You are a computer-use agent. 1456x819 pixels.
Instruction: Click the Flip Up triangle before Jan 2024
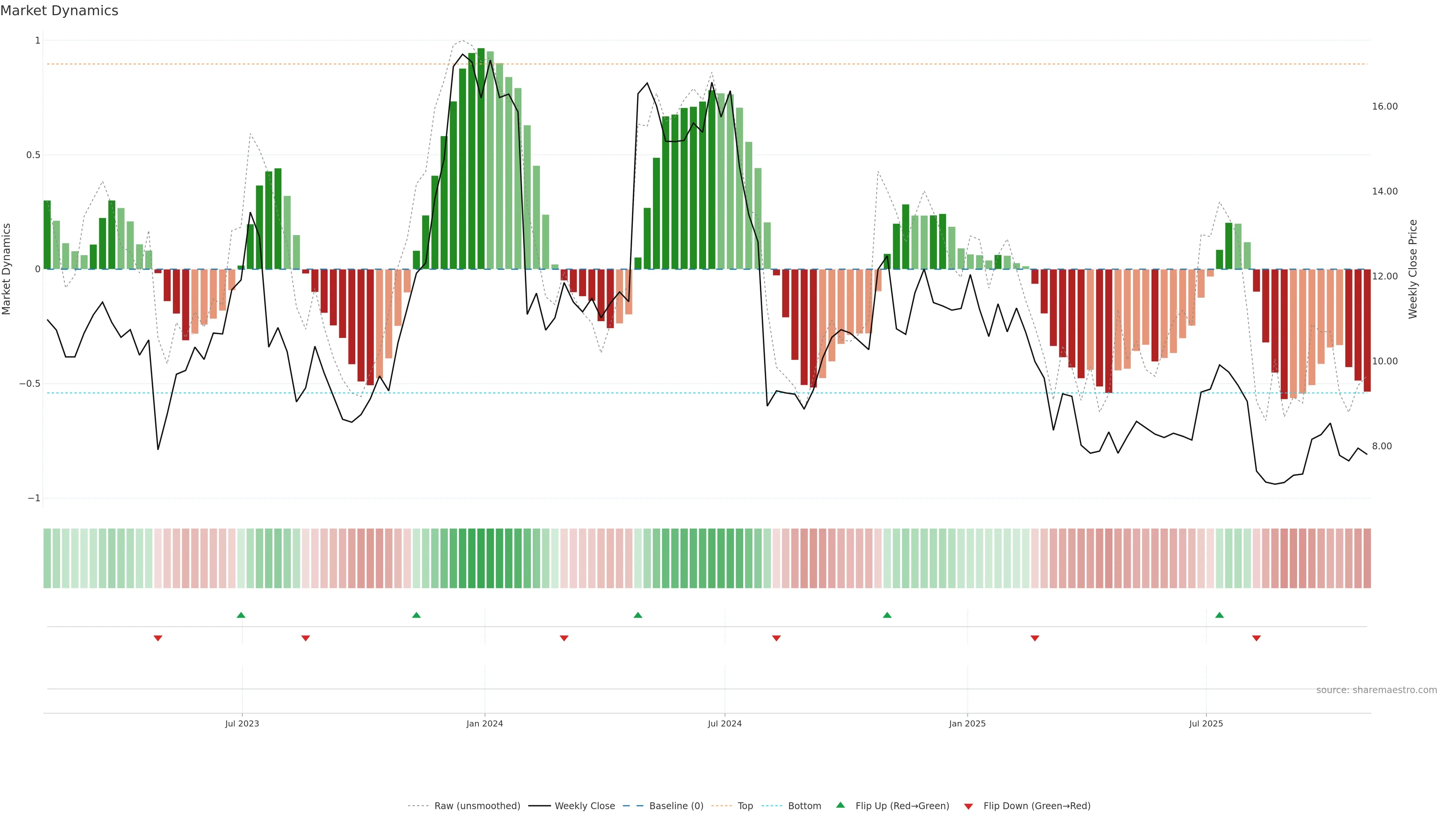[x=417, y=615]
